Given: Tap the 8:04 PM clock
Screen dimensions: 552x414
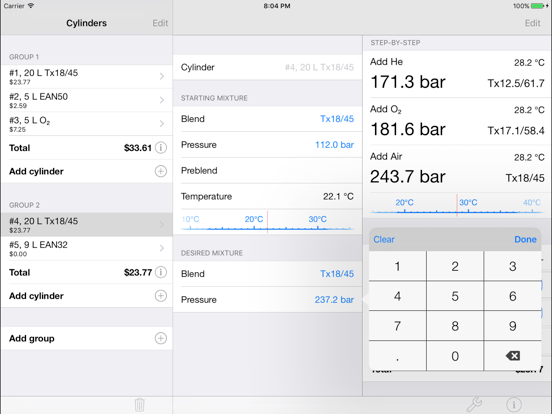Looking at the screenshot, I should (x=277, y=6).
